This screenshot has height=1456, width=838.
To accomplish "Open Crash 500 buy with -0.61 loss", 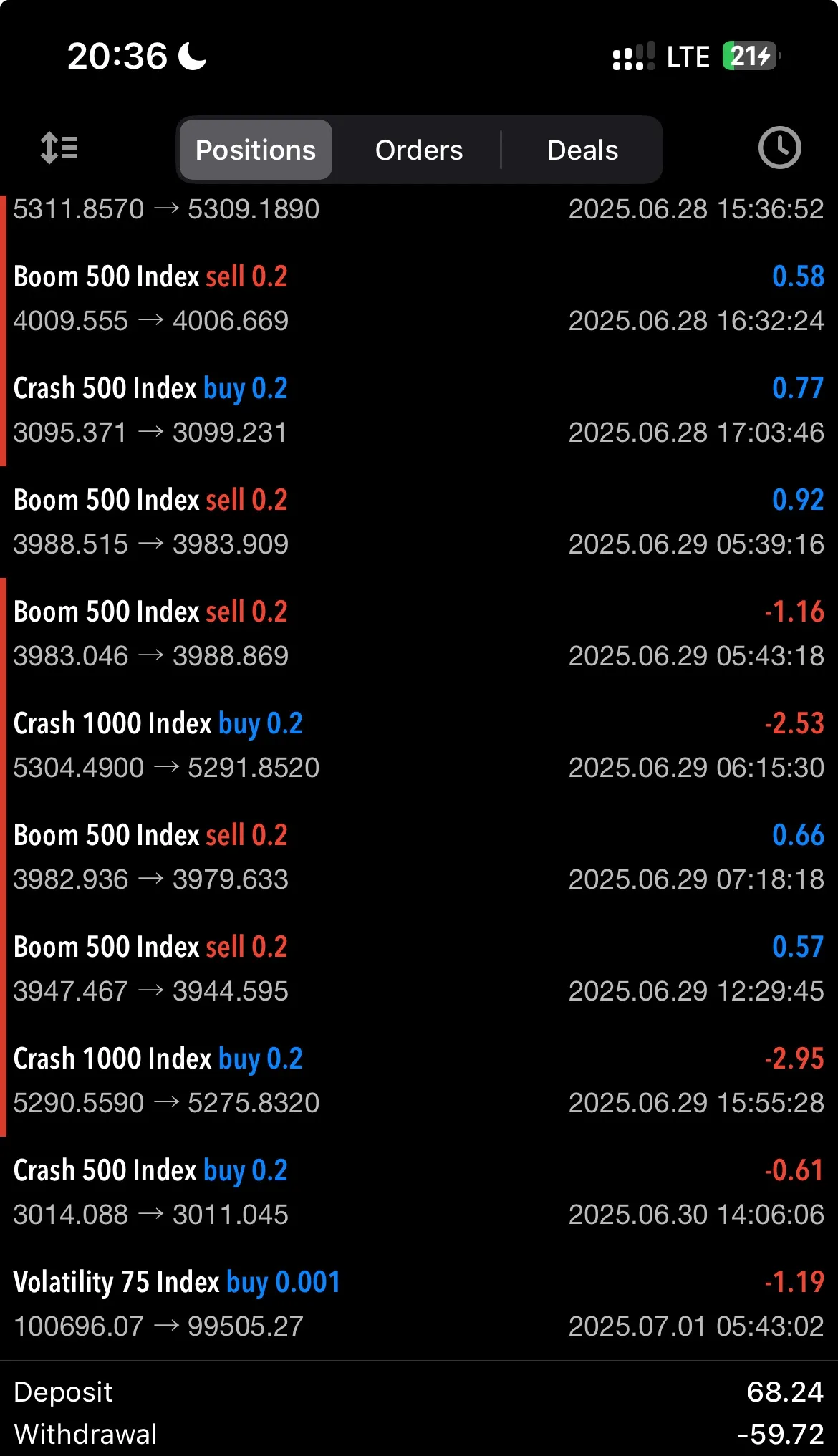I will [x=419, y=1192].
